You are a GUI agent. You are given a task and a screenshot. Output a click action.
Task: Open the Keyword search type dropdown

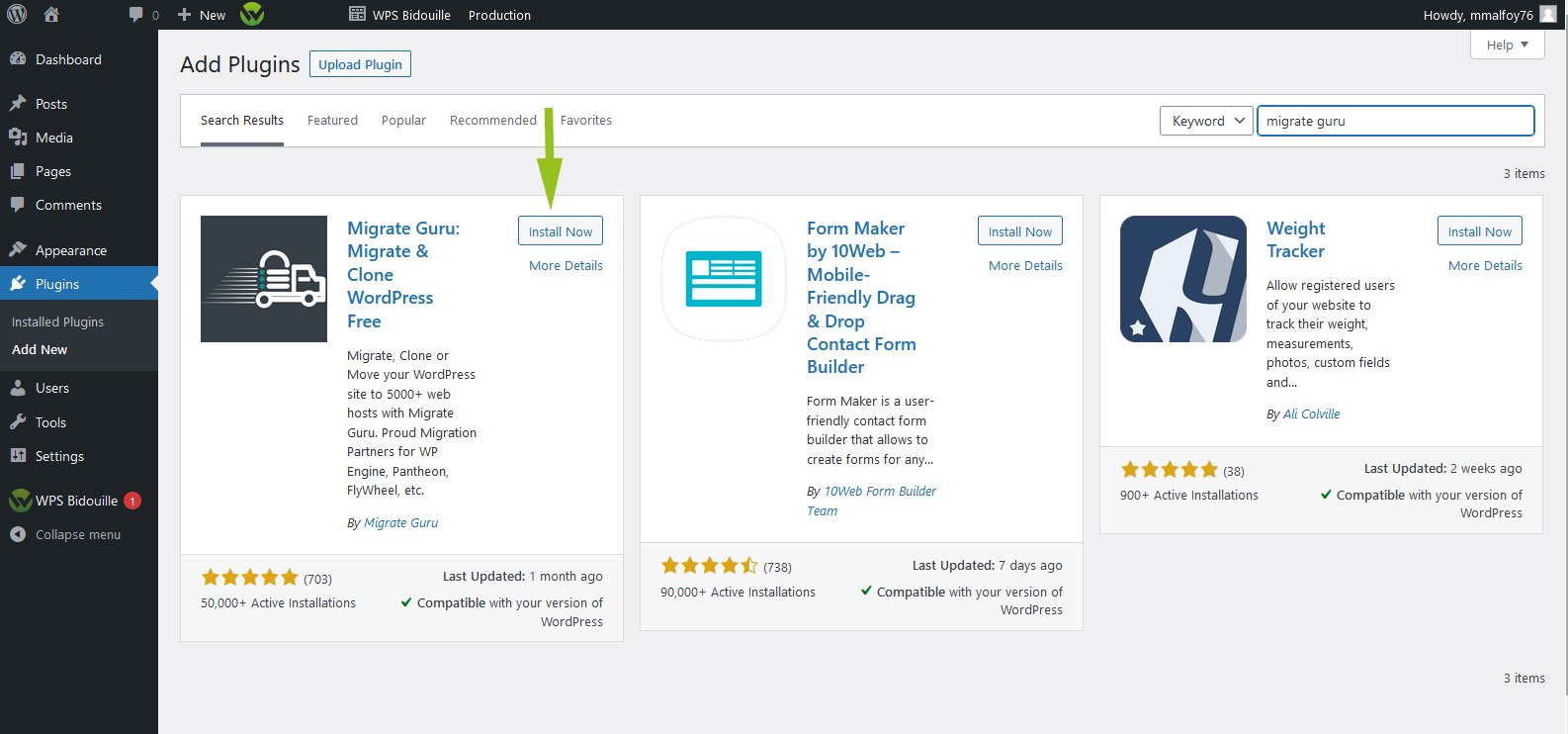1206,121
